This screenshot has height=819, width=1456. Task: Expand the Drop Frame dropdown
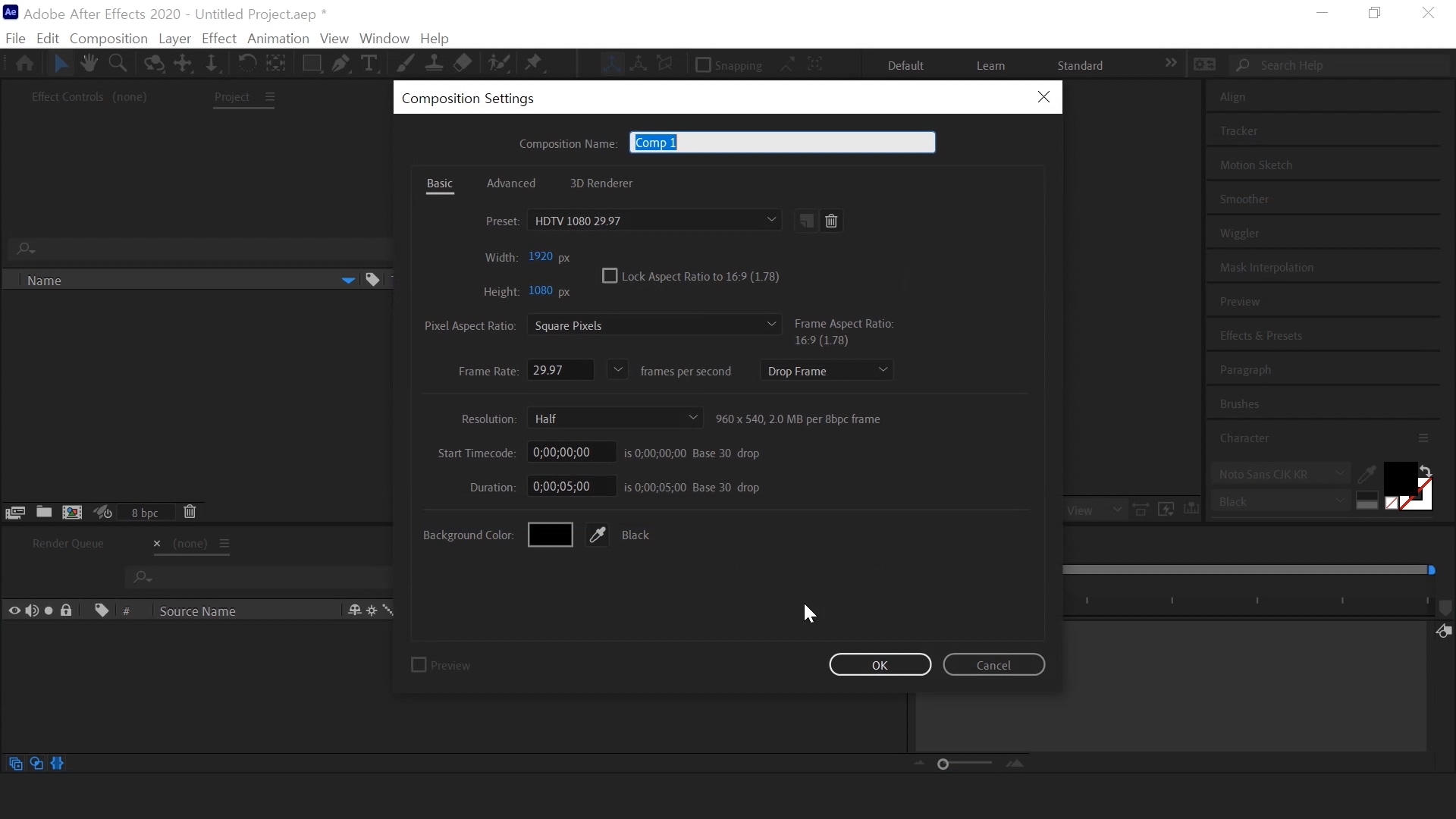[x=826, y=371]
